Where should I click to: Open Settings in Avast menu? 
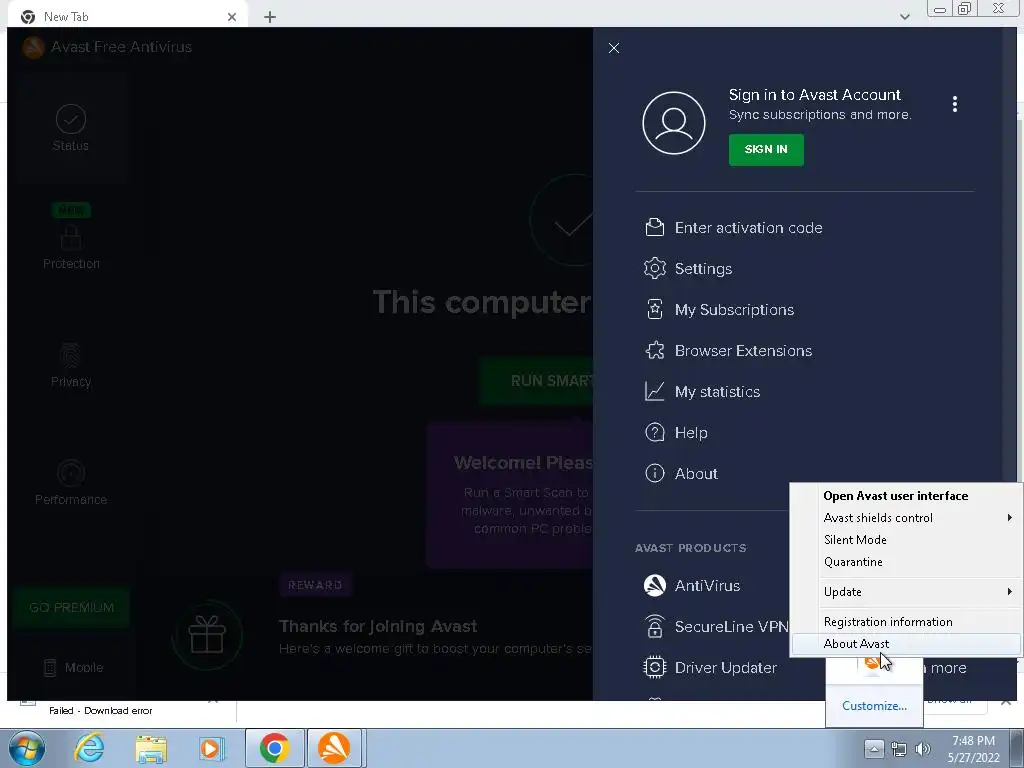(703, 269)
